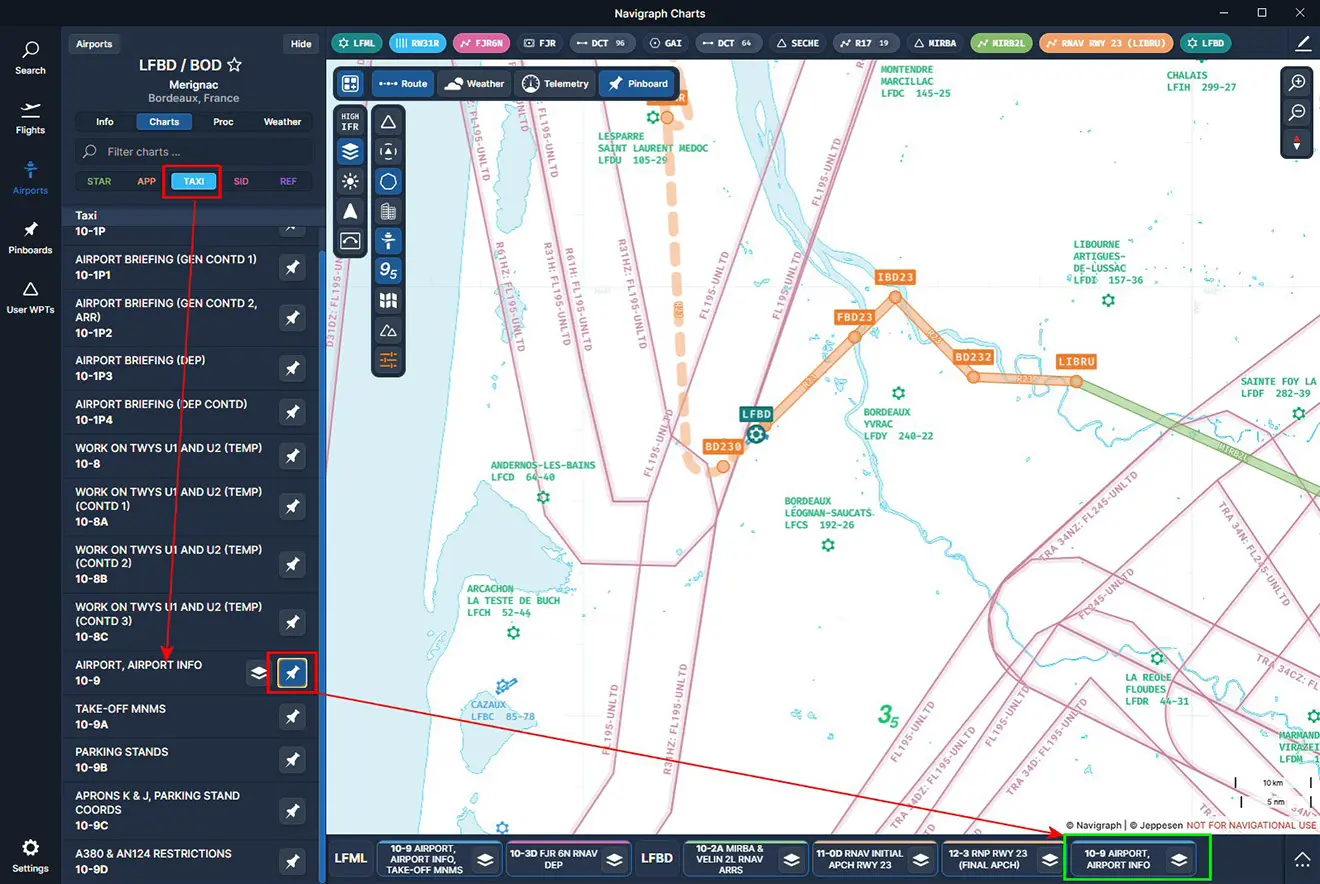The image size is (1320, 884).
Task: Toggle the Weather overlay button
Action: click(x=474, y=84)
